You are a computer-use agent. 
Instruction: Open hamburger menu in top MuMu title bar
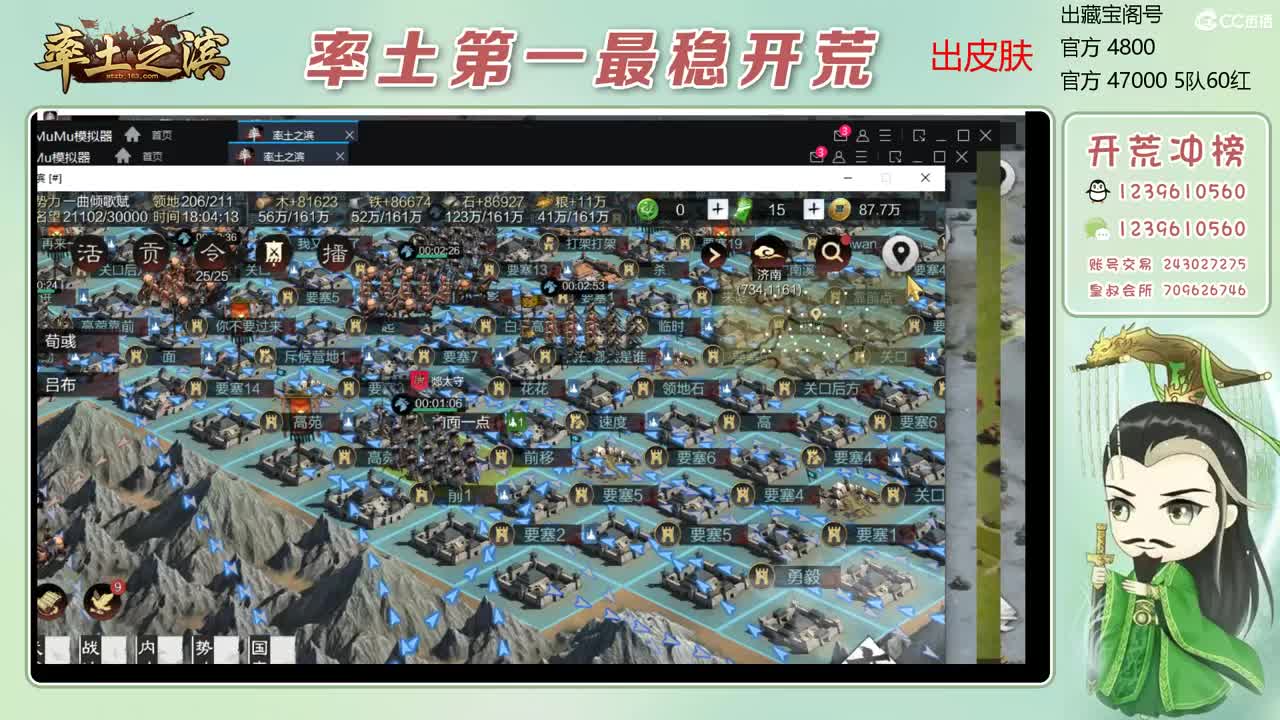point(885,135)
